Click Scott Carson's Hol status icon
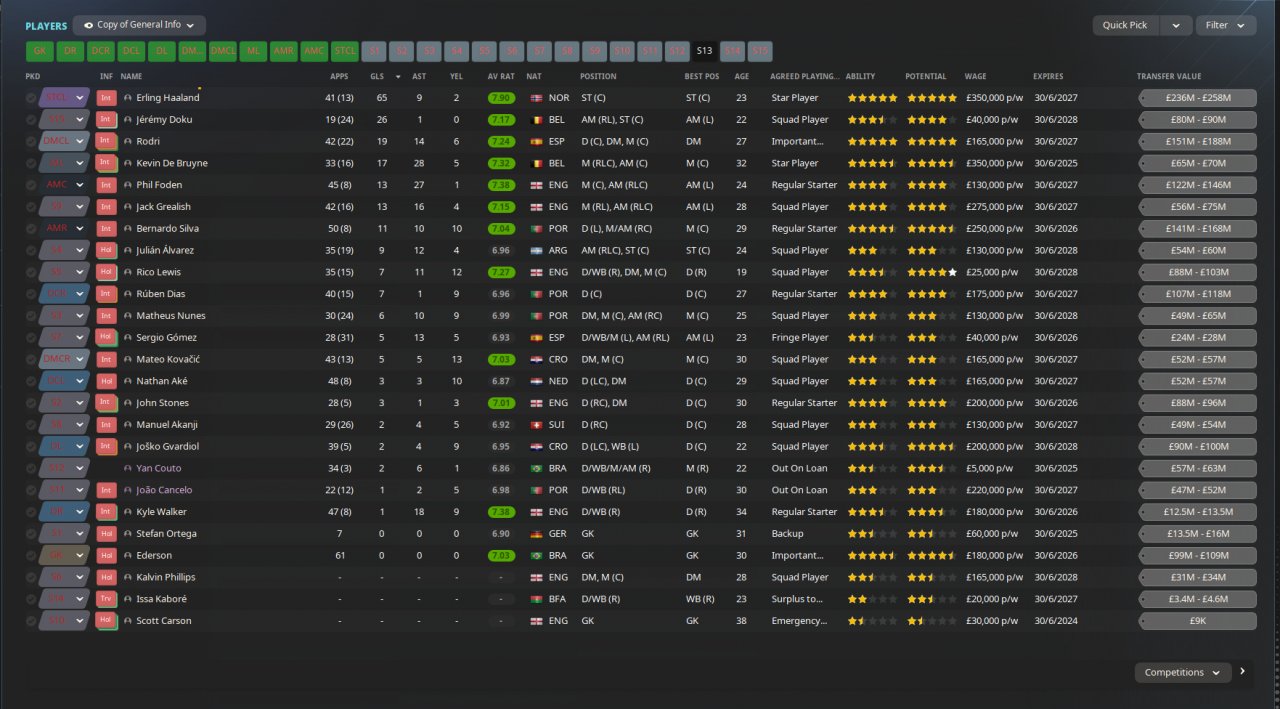Image resolution: width=1280 pixels, height=709 pixels. click(x=107, y=621)
